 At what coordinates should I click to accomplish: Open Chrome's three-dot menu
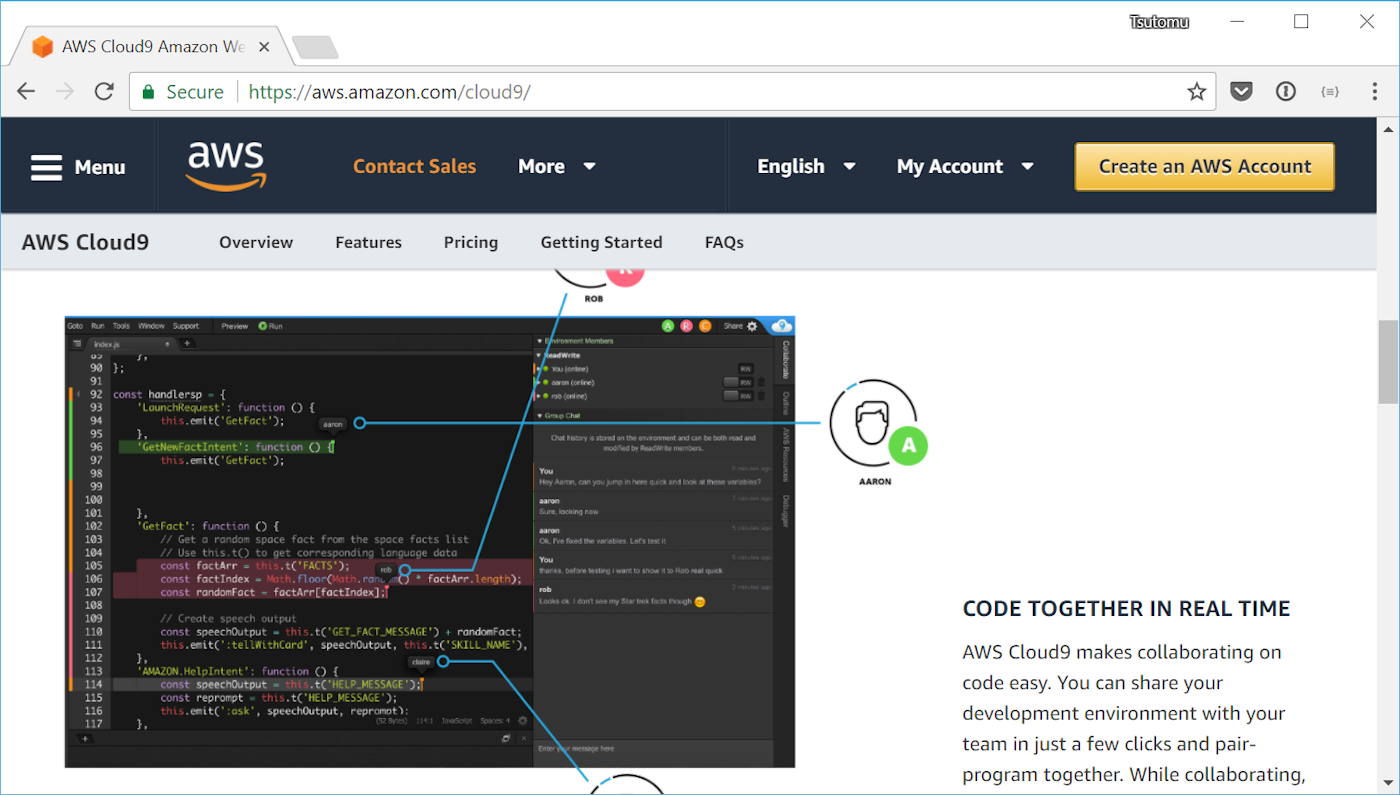tap(1374, 91)
